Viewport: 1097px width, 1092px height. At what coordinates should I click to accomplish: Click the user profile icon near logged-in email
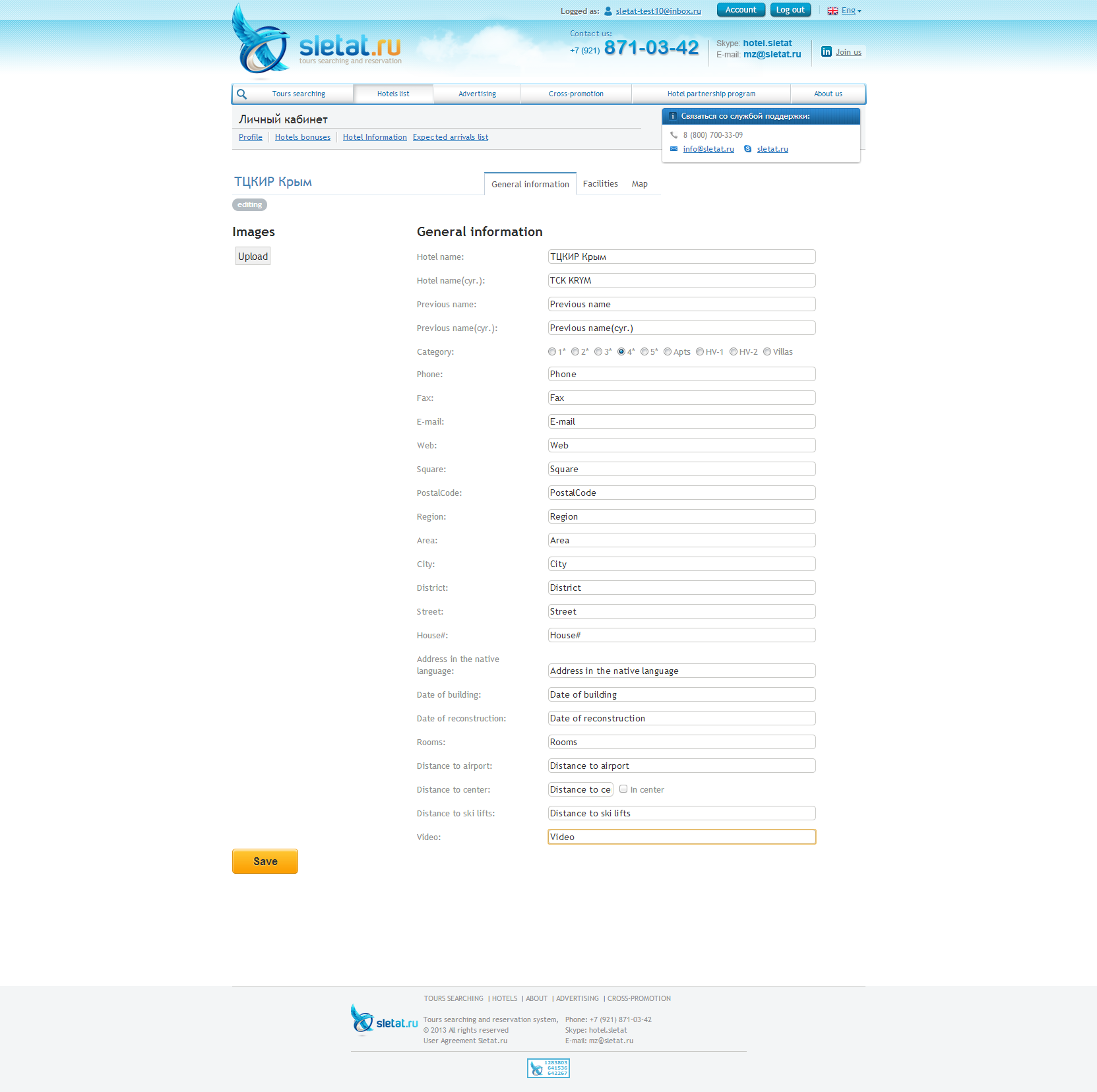(608, 11)
